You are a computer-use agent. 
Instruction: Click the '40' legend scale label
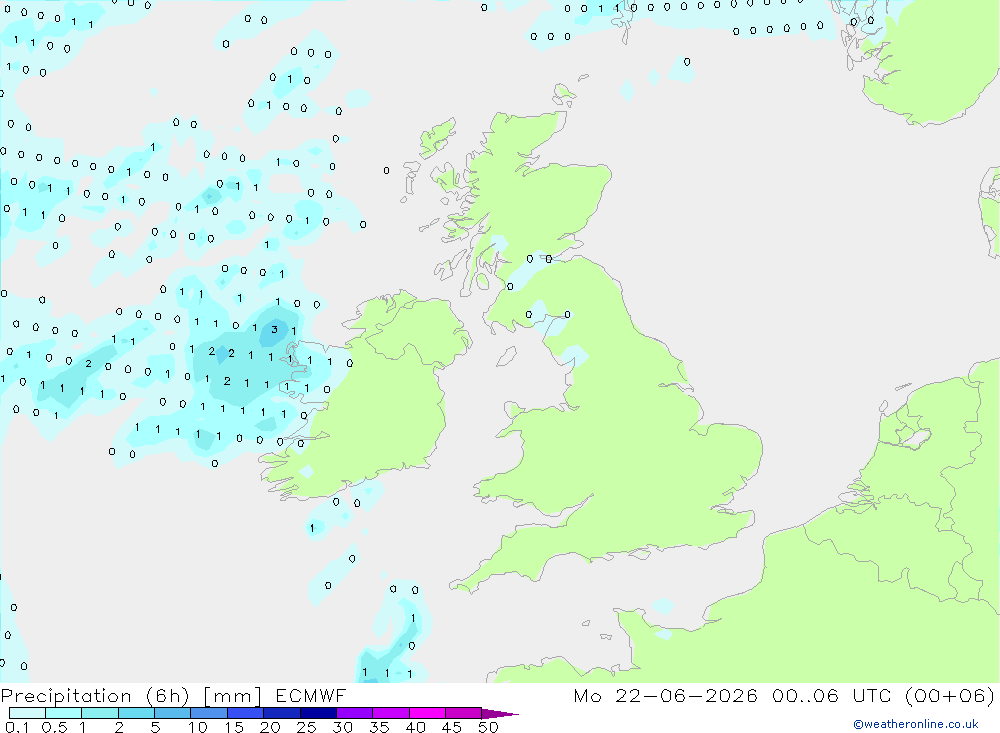click(415, 727)
